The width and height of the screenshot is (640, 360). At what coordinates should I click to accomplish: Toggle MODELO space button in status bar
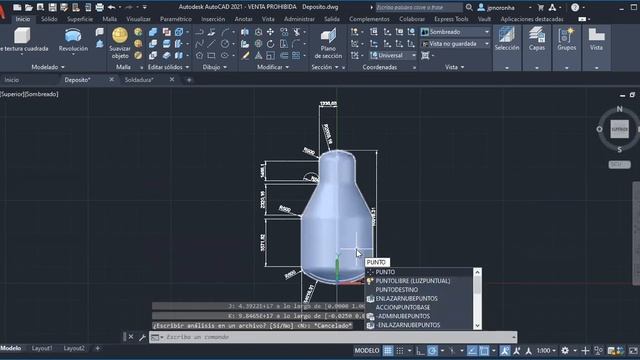pyautogui.click(x=367, y=351)
